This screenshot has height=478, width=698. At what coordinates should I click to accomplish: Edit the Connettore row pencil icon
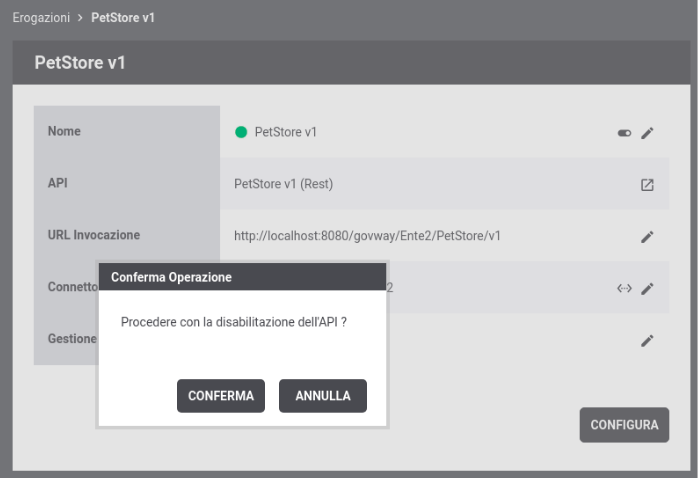click(x=647, y=288)
